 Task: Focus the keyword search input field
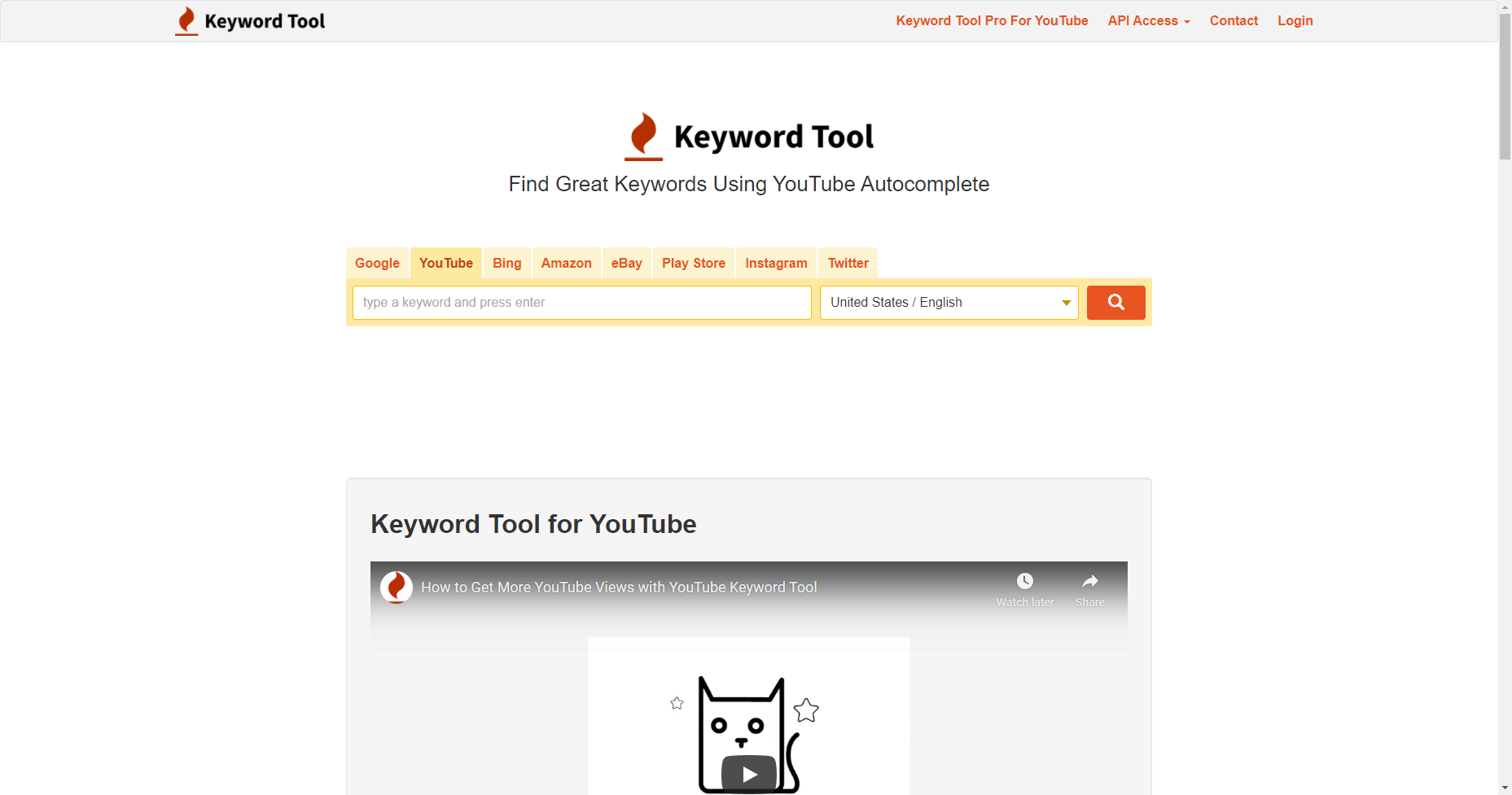coord(582,303)
